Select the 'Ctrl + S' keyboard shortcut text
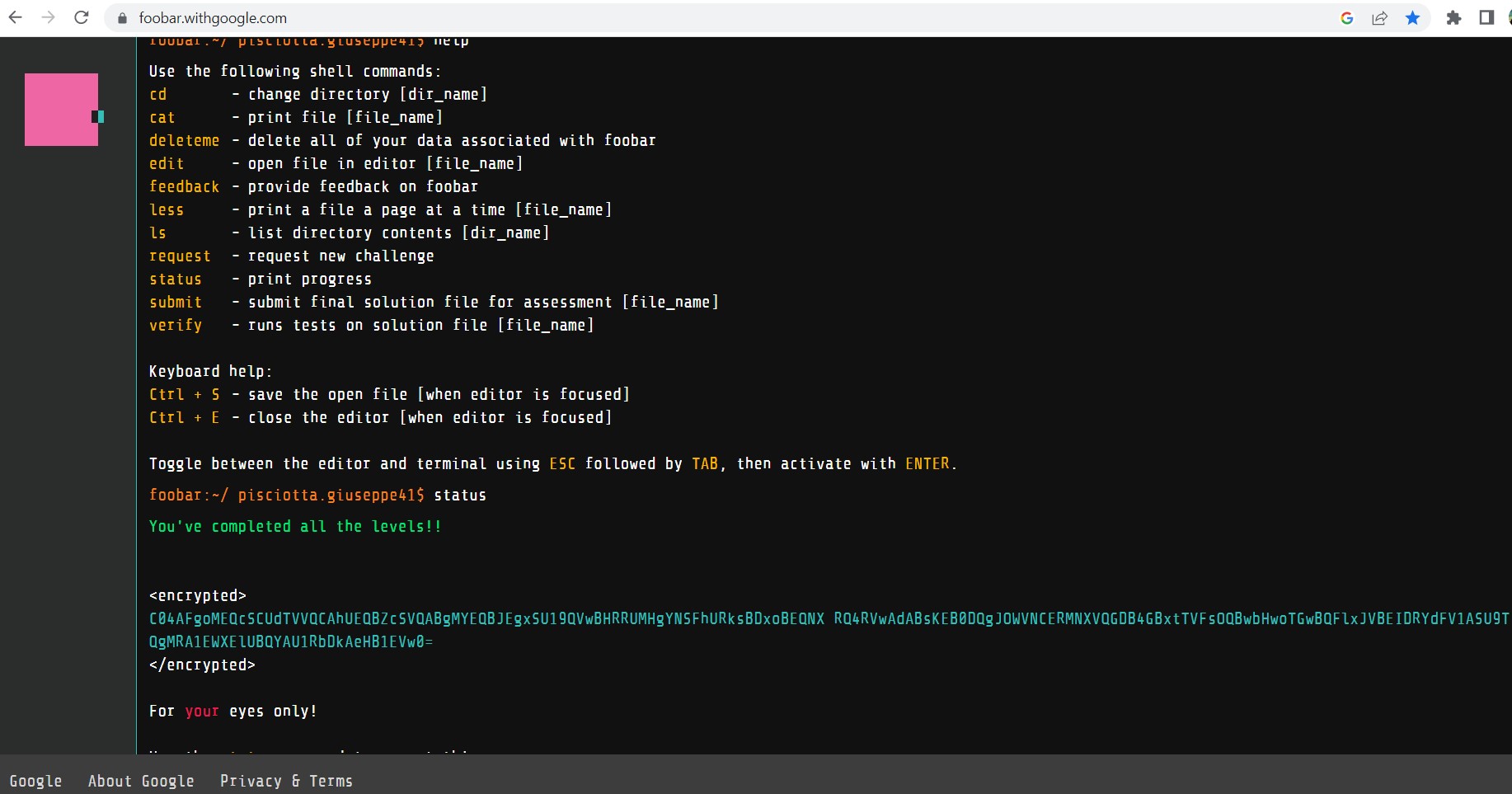The image size is (1512, 794). (x=185, y=395)
